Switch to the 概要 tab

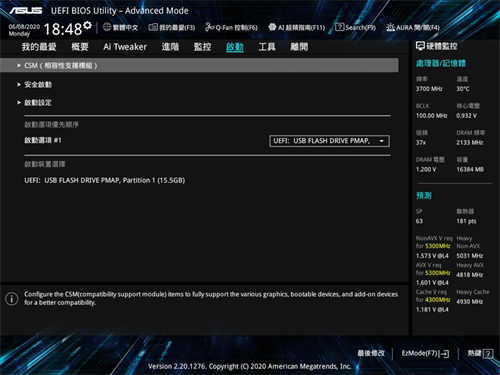[80, 47]
